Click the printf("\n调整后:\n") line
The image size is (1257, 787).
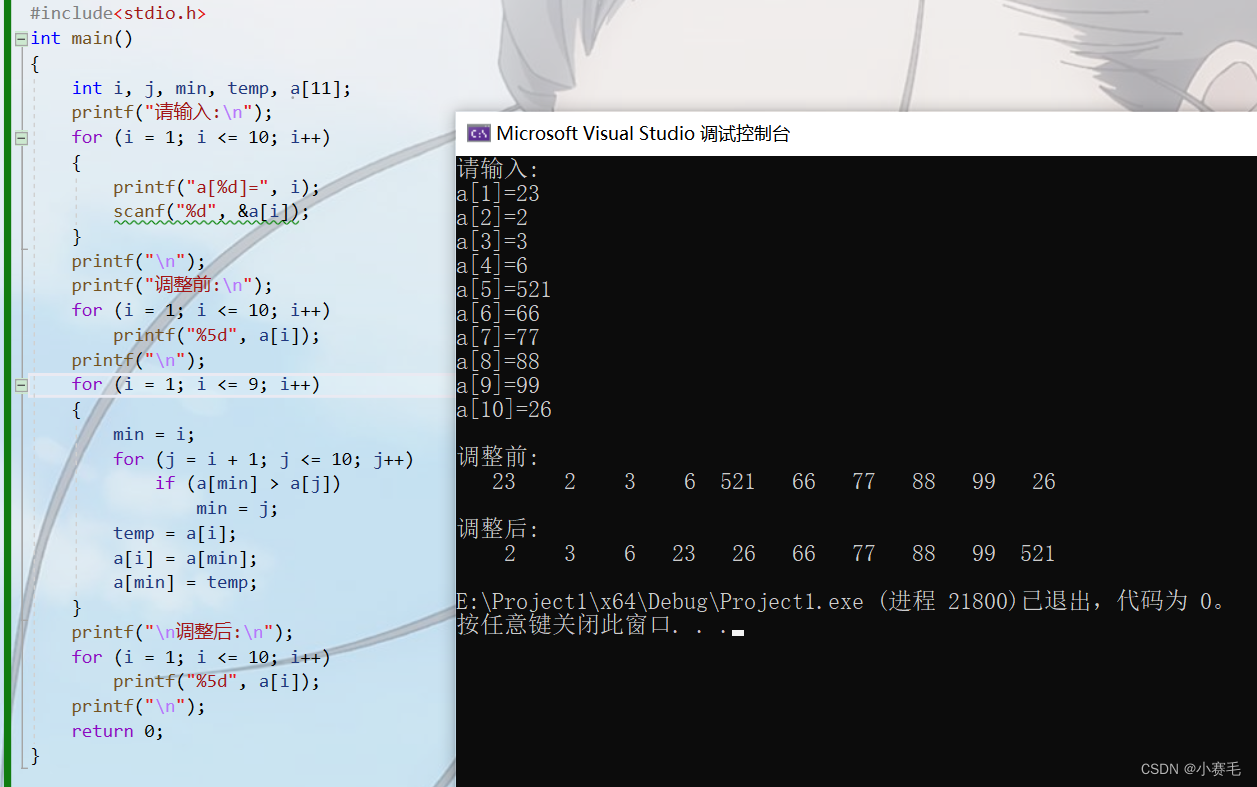182,632
